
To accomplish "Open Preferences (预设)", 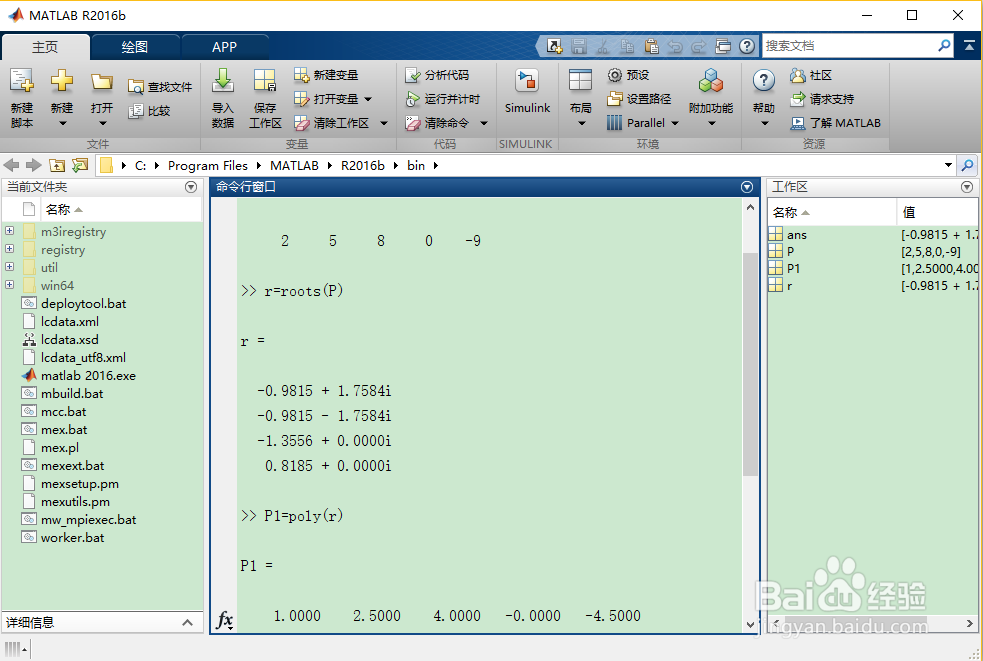I will tap(628, 75).
